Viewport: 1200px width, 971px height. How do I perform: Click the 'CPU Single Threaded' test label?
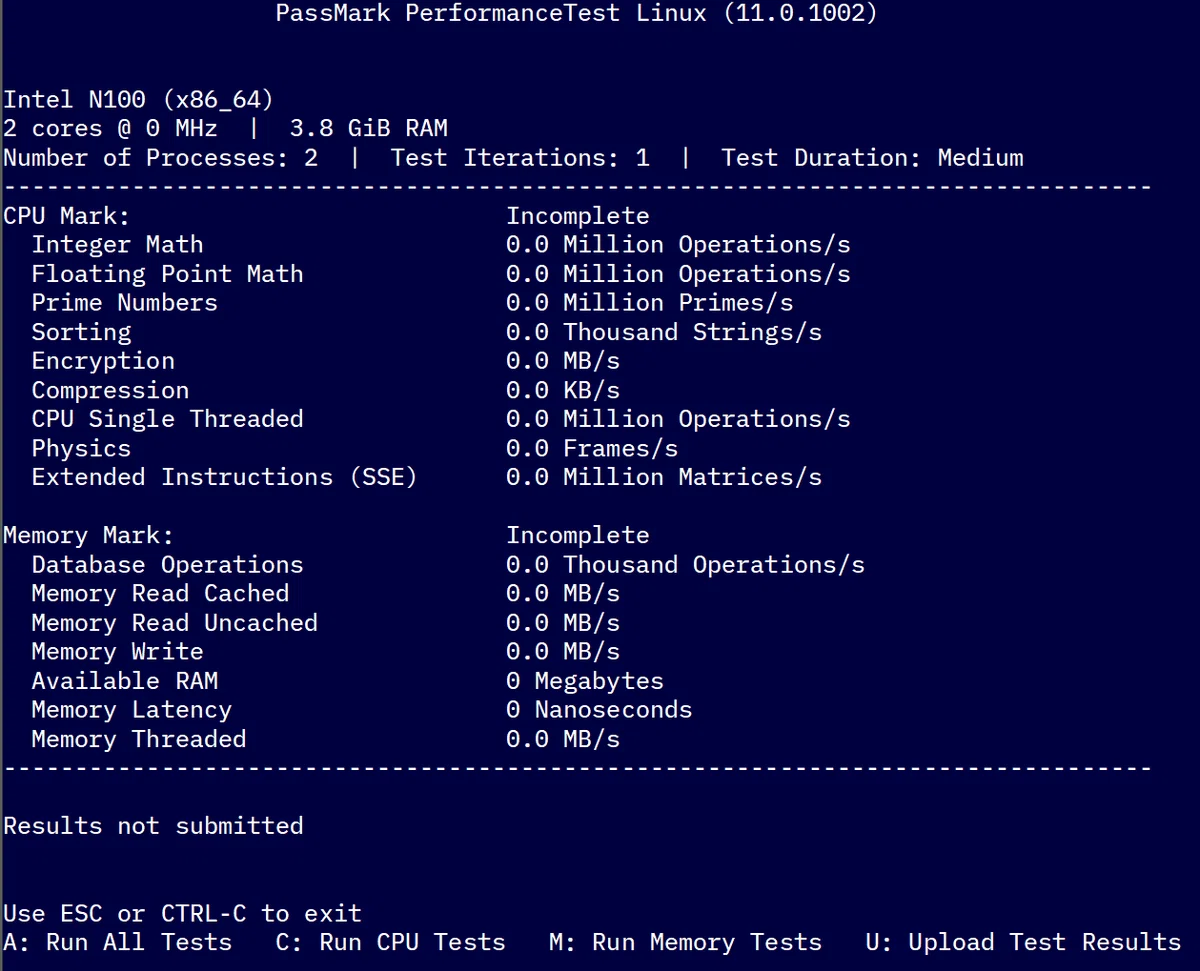coord(167,419)
